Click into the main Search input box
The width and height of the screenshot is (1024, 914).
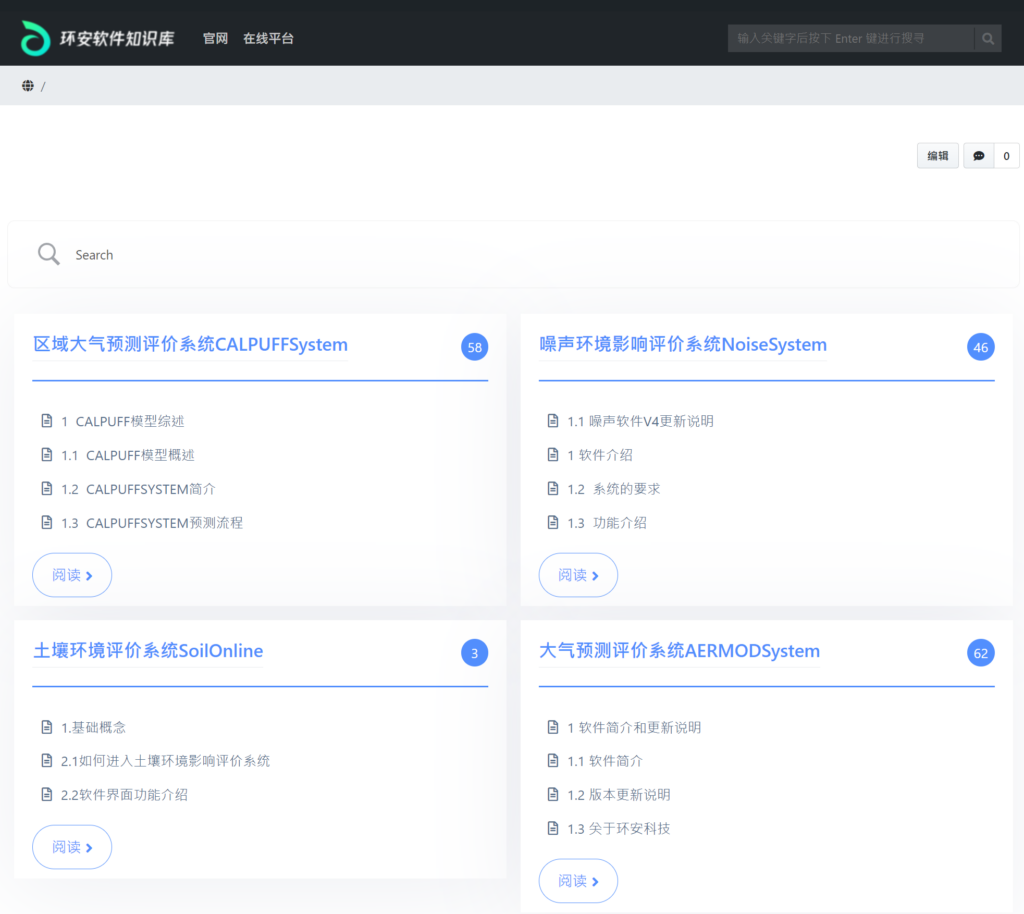pyautogui.click(x=500, y=255)
